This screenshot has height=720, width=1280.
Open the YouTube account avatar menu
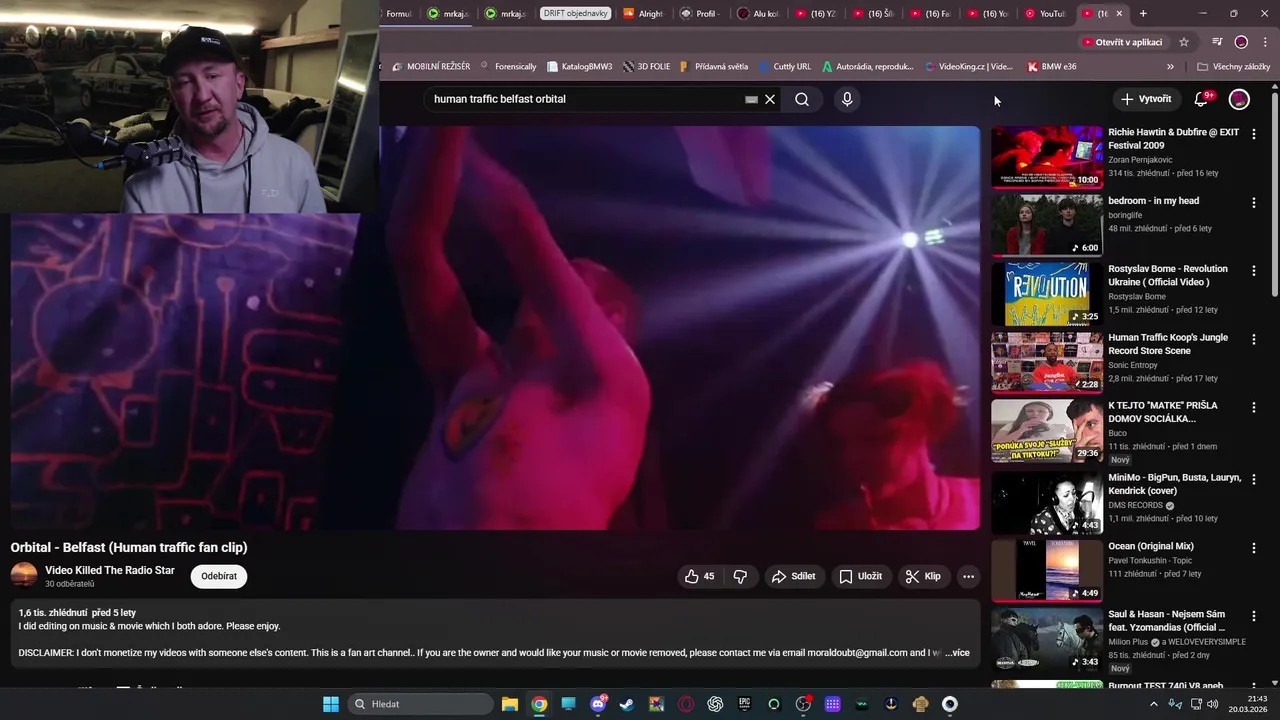(1239, 99)
